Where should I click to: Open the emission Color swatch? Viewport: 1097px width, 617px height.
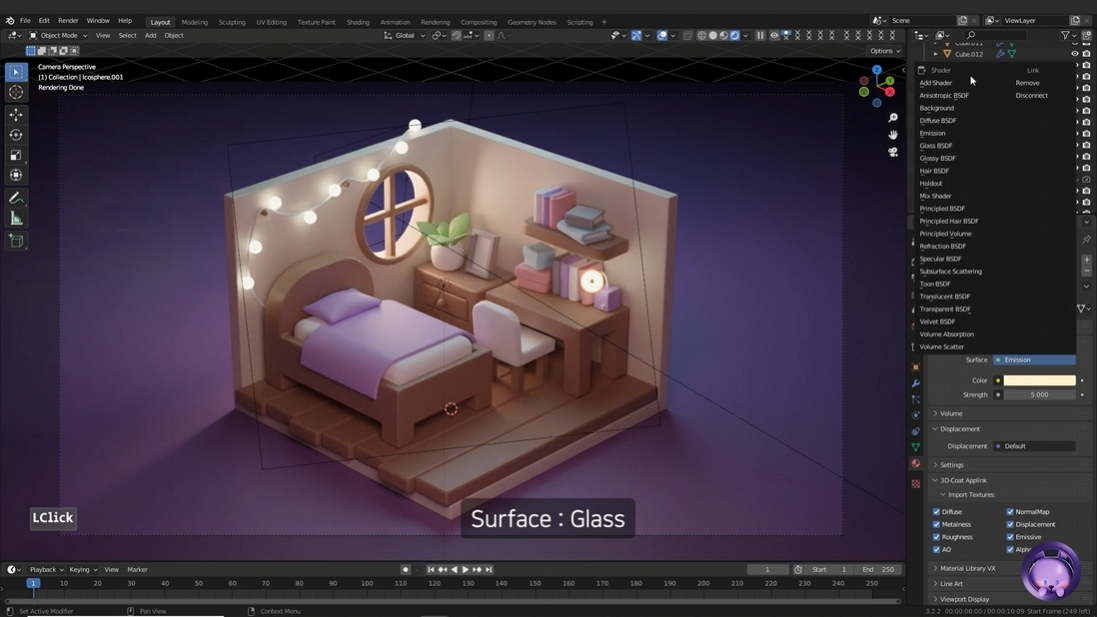[1040, 381]
